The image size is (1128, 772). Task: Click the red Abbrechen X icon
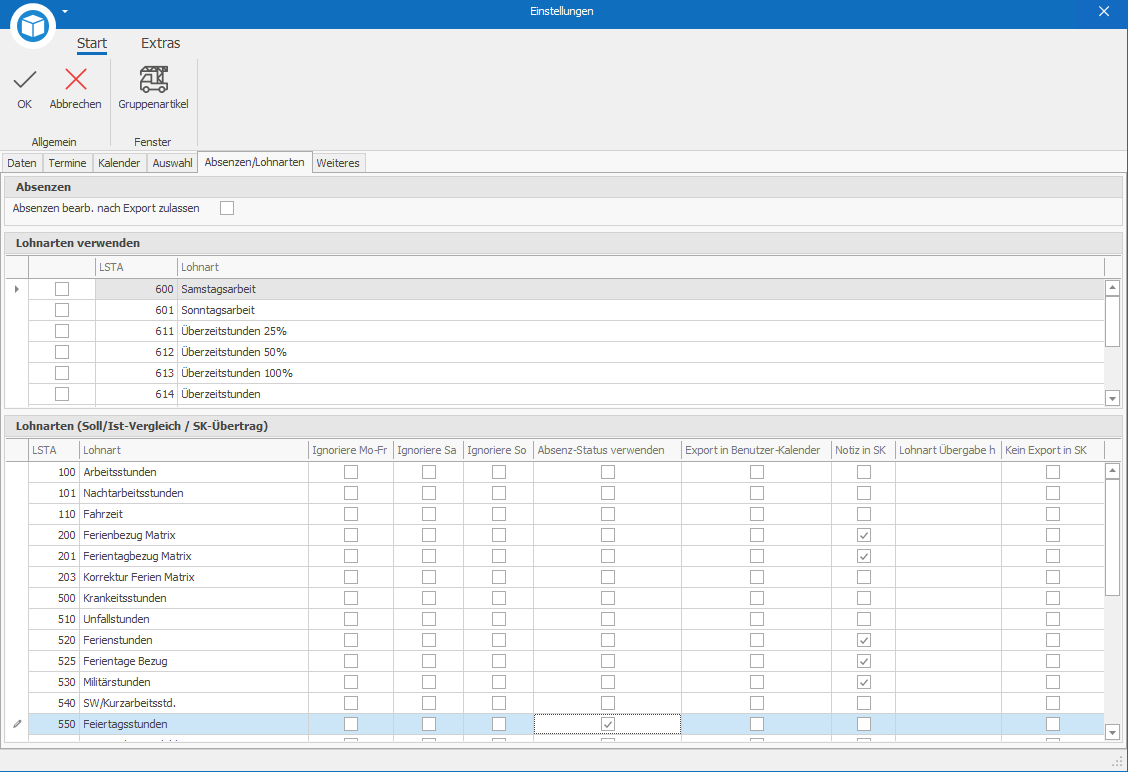[x=76, y=79]
